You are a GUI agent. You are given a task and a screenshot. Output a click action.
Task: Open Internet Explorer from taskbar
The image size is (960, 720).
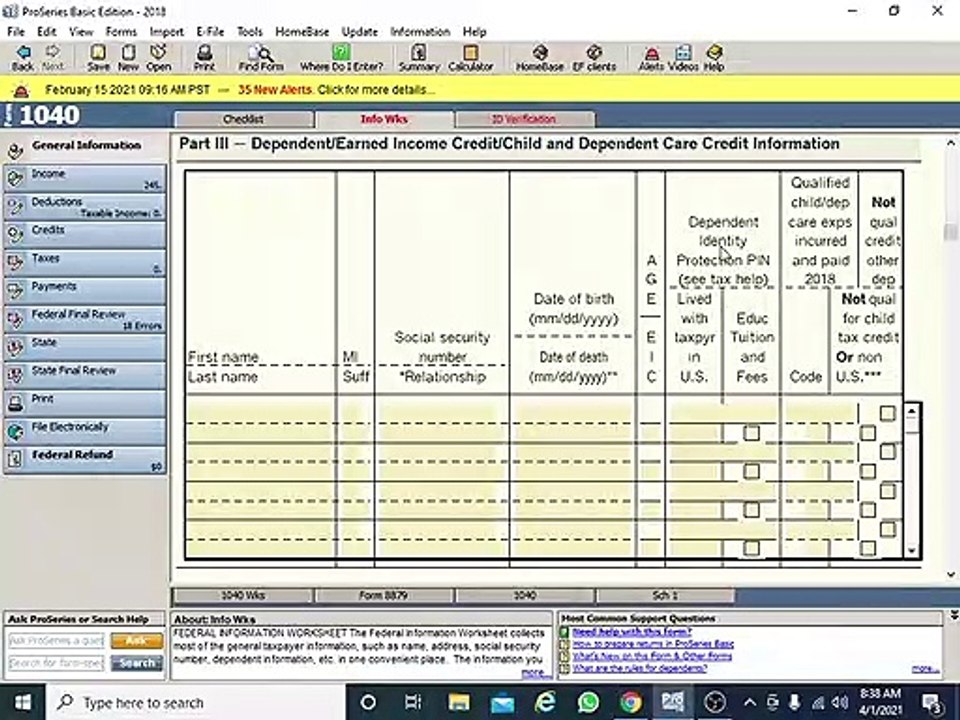tap(545, 702)
